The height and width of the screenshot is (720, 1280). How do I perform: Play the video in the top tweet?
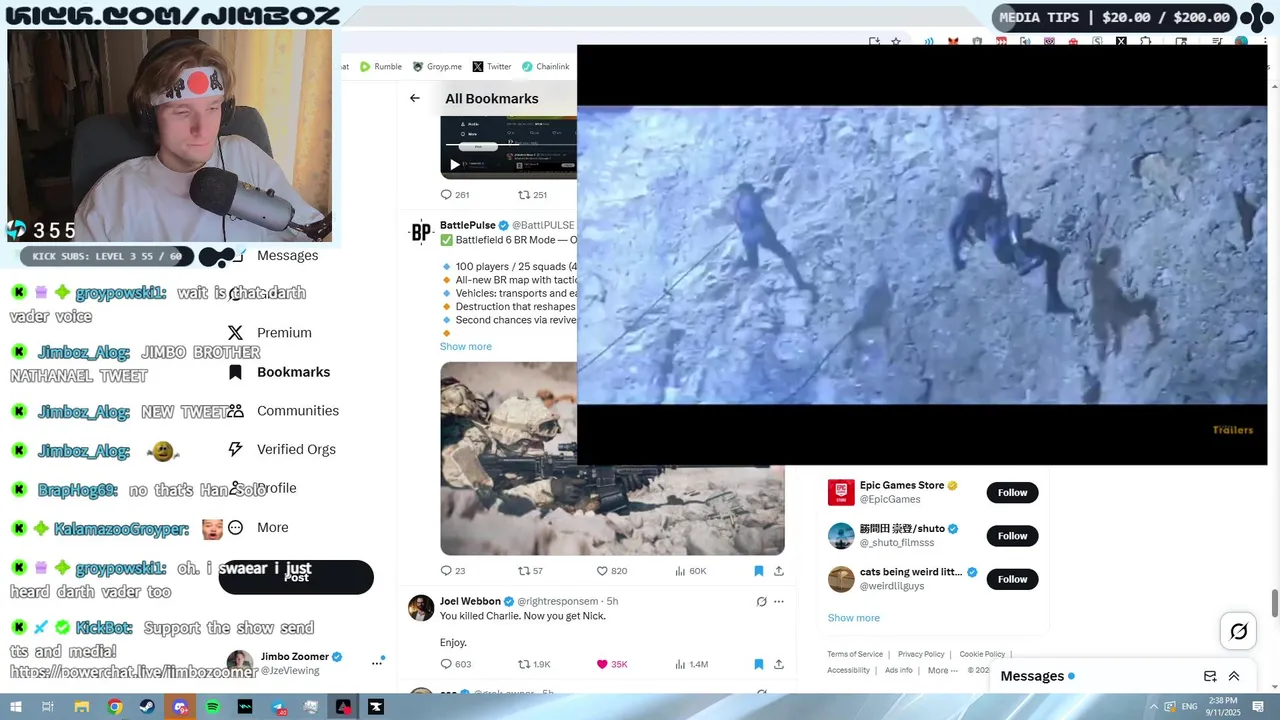(x=454, y=165)
